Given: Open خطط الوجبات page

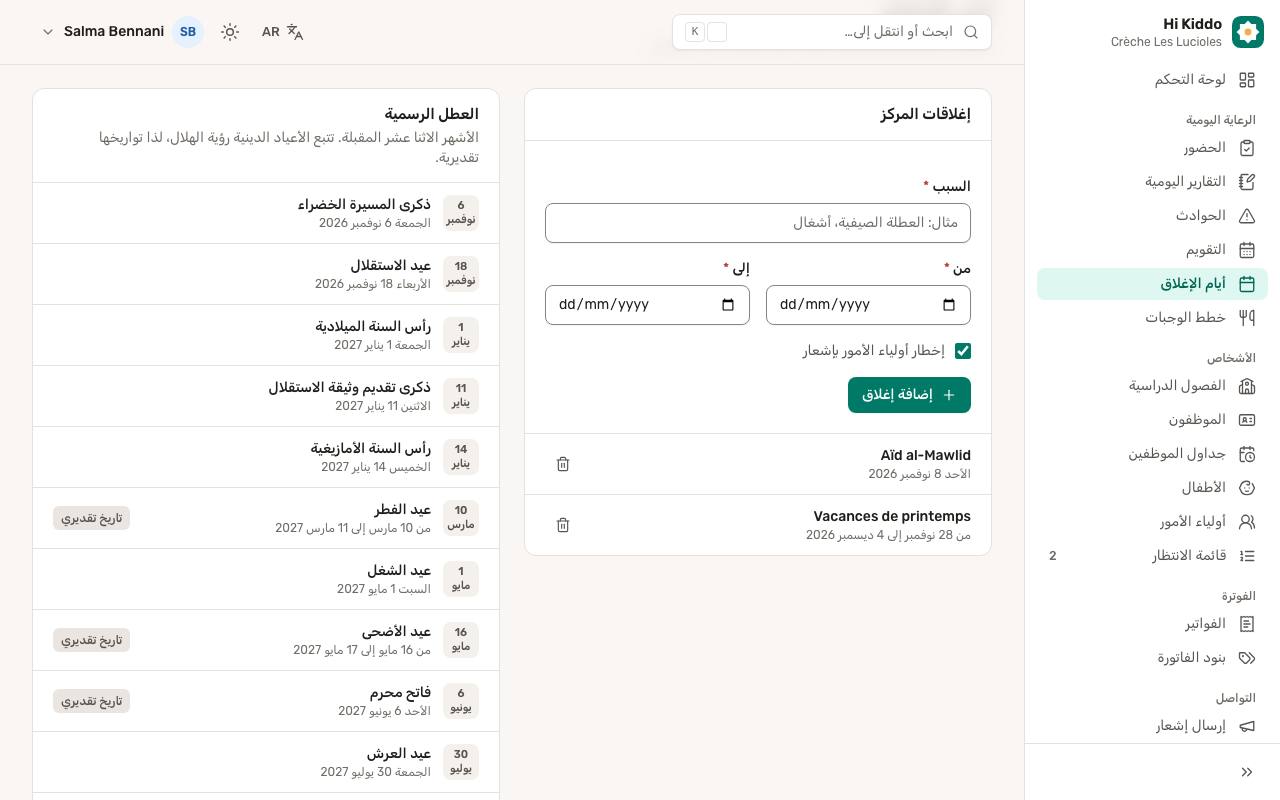Looking at the screenshot, I should 1152,318.
